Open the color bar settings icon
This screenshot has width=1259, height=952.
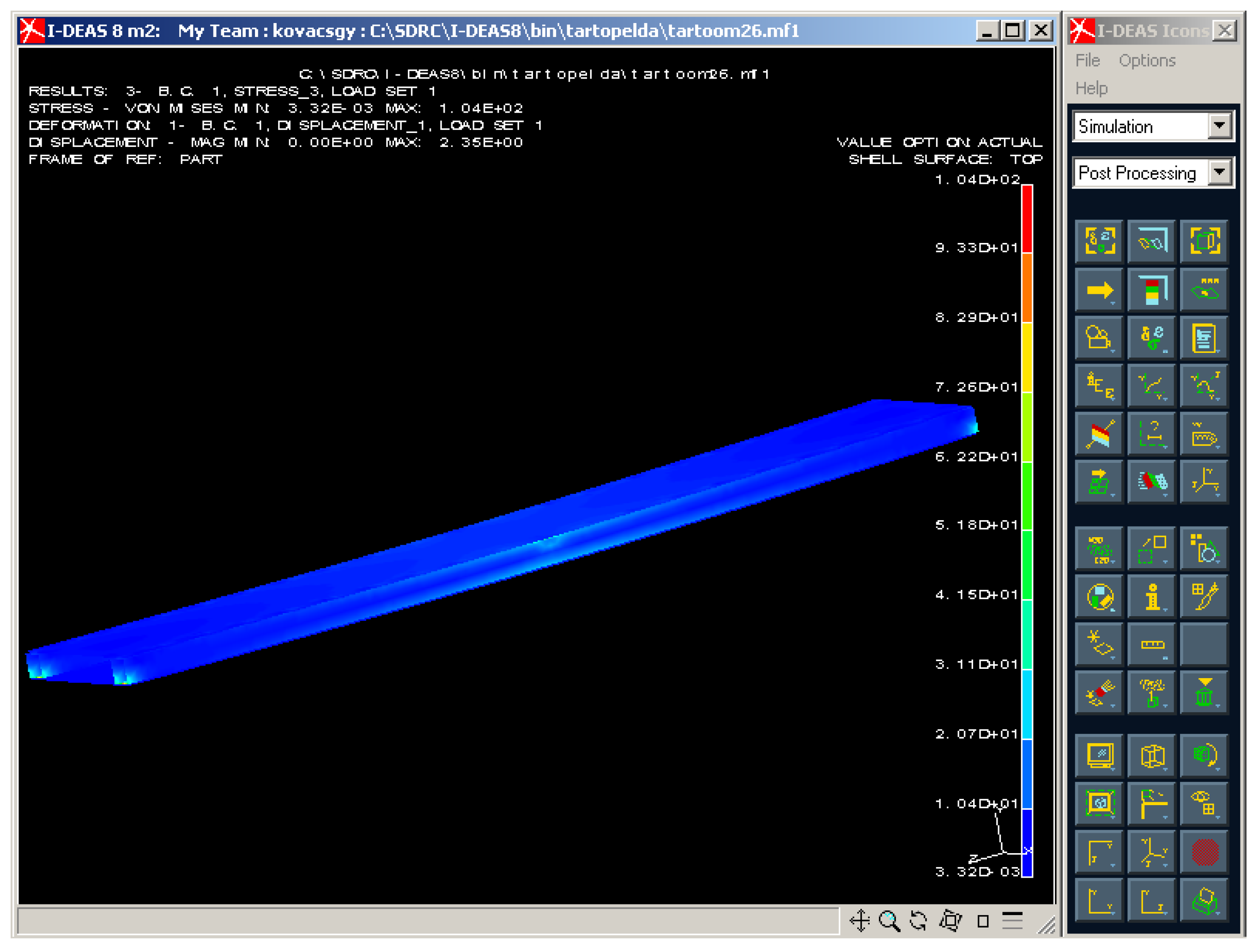point(1152,291)
